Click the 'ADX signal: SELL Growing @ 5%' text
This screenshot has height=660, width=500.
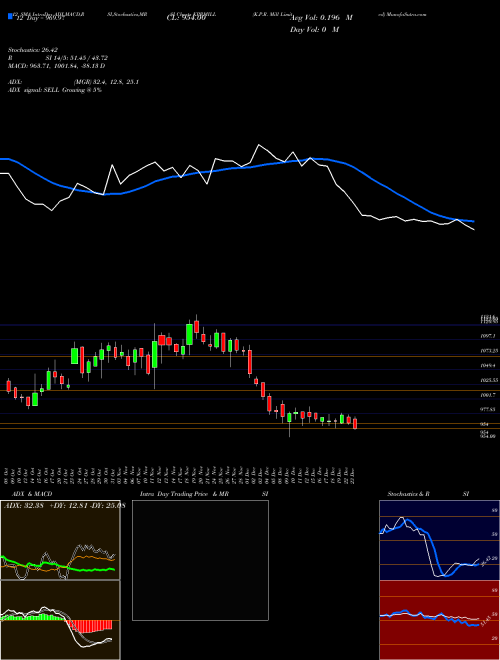coord(55,90)
